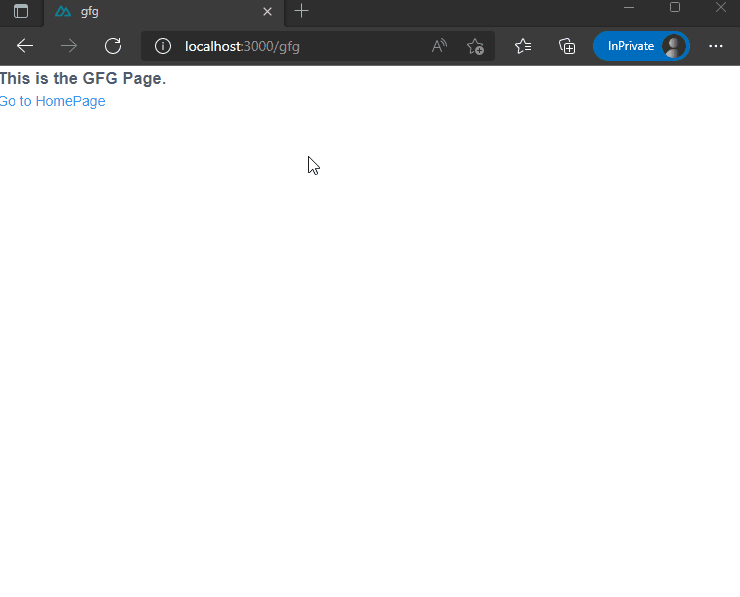Viewport: 740px width, 597px height.
Task: Close the gfg tab
Action: coord(267,11)
